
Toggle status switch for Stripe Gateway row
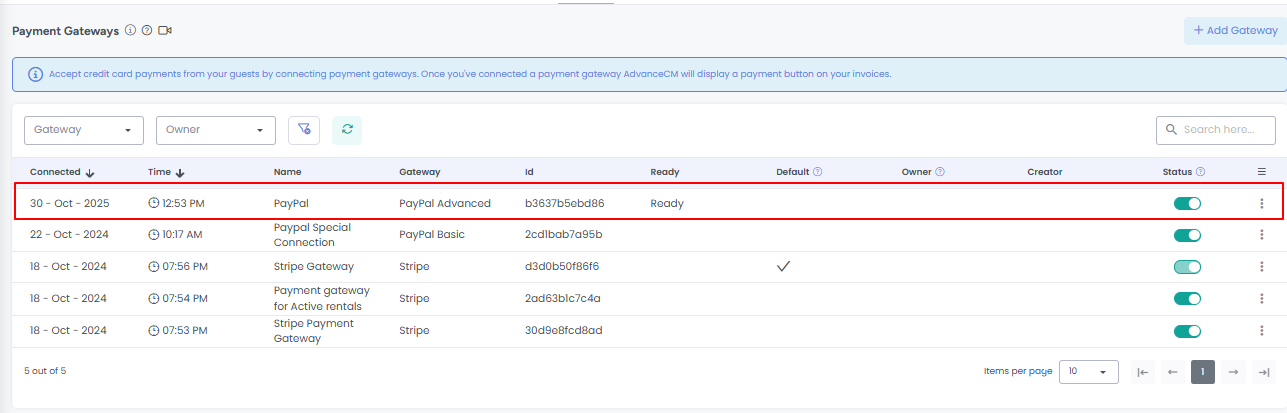click(x=1187, y=267)
